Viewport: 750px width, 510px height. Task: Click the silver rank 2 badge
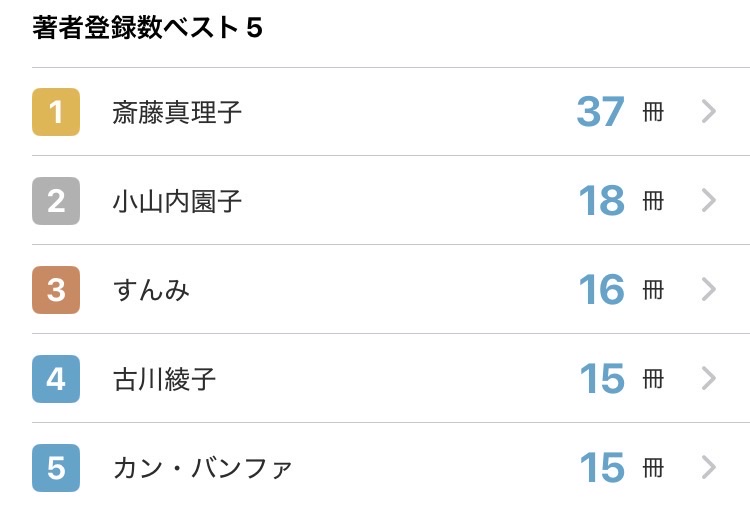[56, 201]
